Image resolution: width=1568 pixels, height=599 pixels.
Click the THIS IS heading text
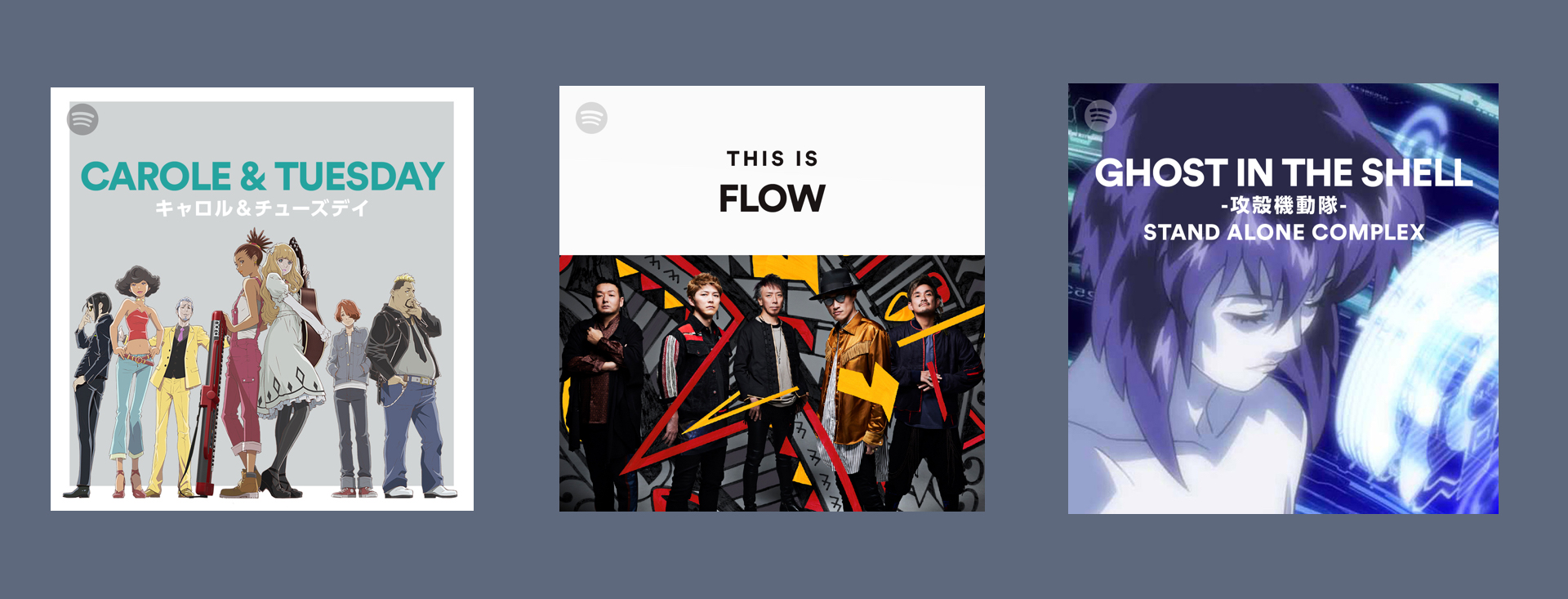773,159
